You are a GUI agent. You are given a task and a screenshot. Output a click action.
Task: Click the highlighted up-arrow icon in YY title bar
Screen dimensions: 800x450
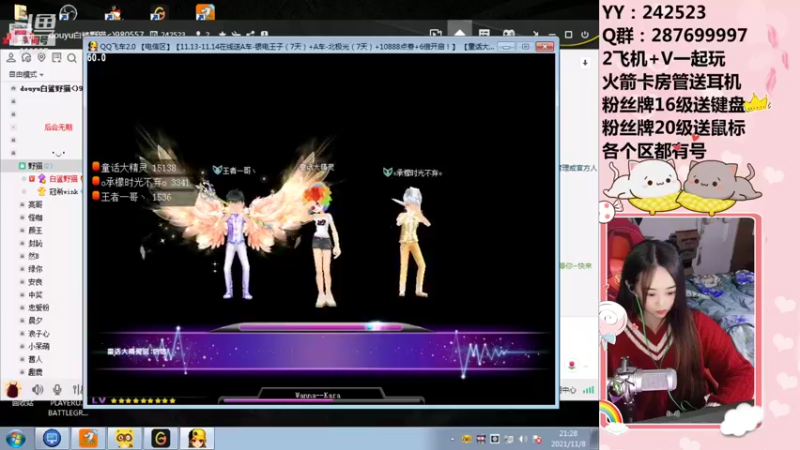[460, 32]
